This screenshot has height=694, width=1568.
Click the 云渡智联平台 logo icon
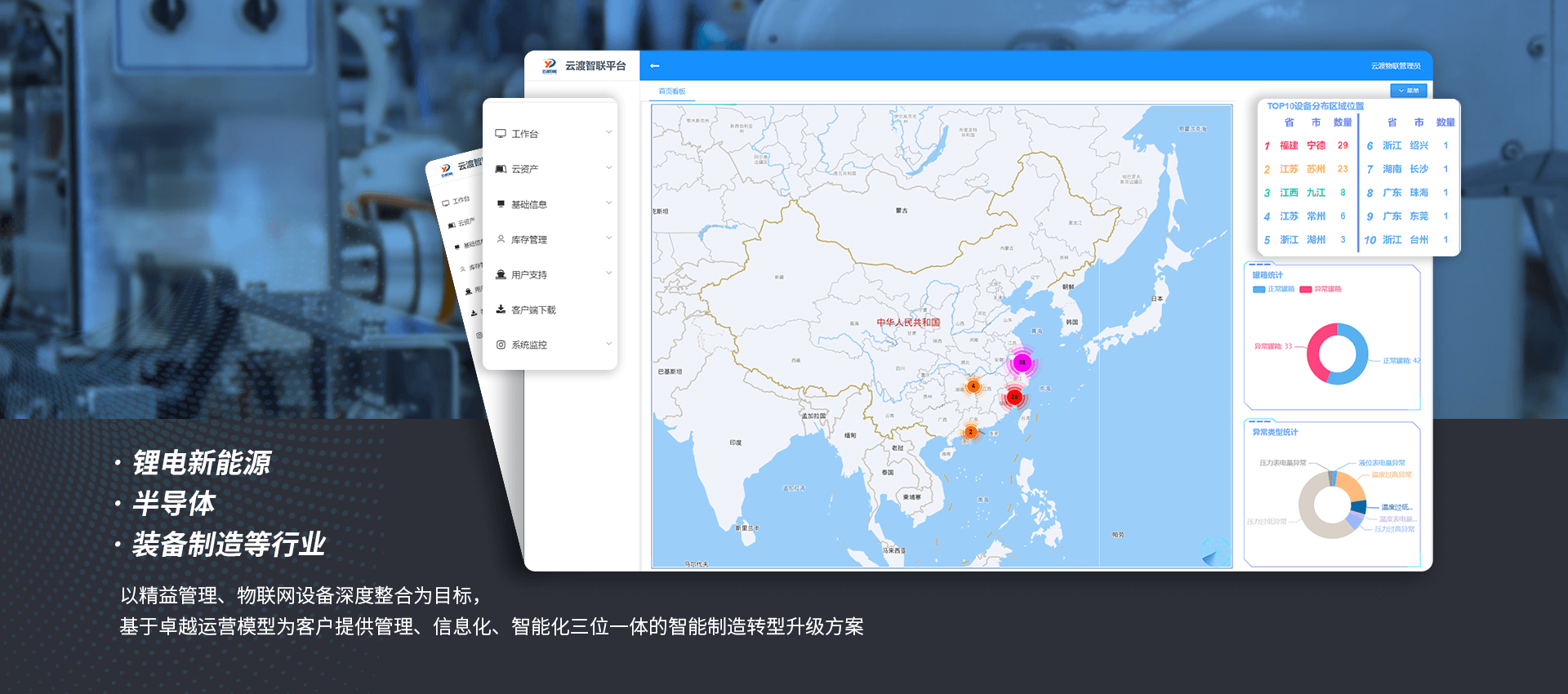tap(550, 66)
